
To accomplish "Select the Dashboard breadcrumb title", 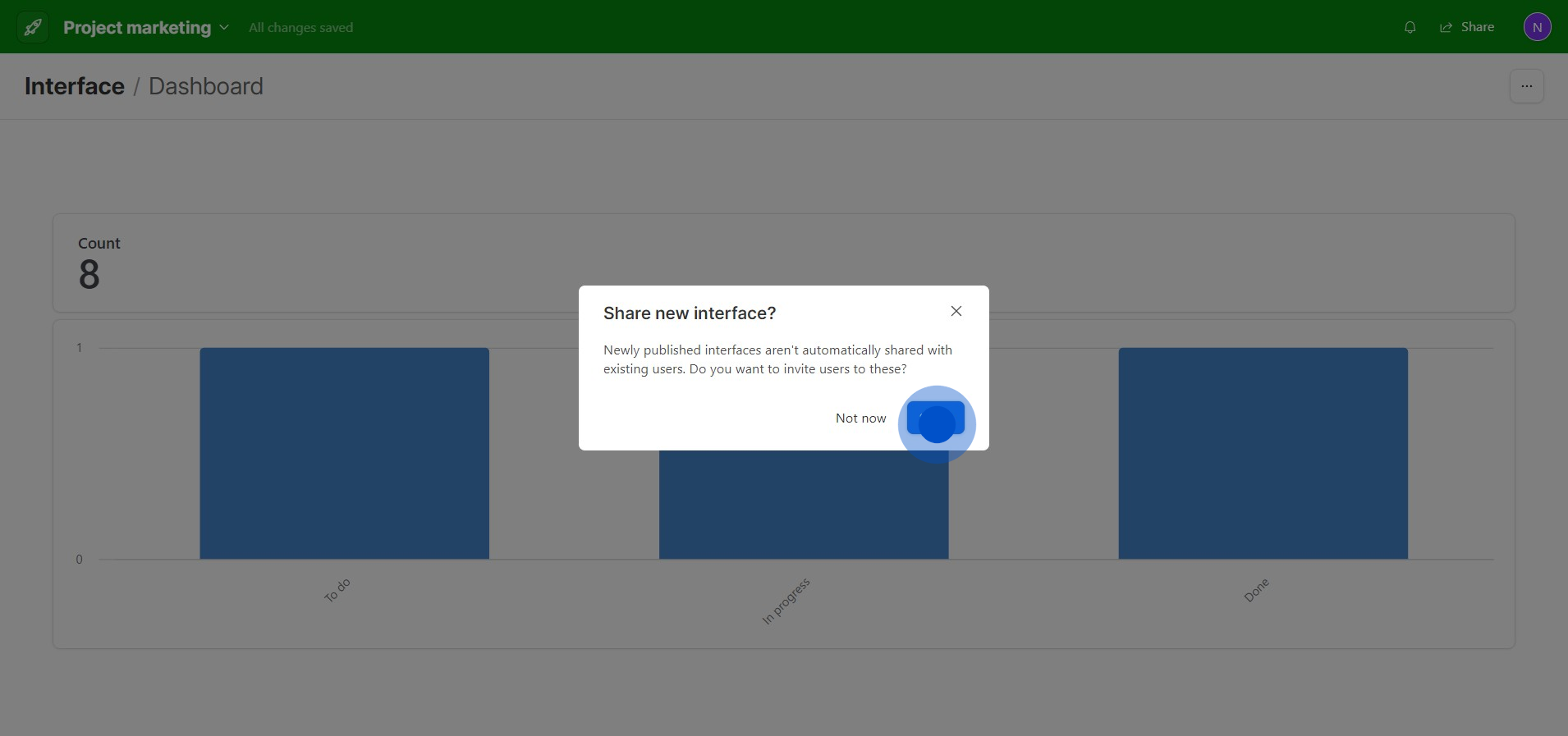I will coord(205,86).
